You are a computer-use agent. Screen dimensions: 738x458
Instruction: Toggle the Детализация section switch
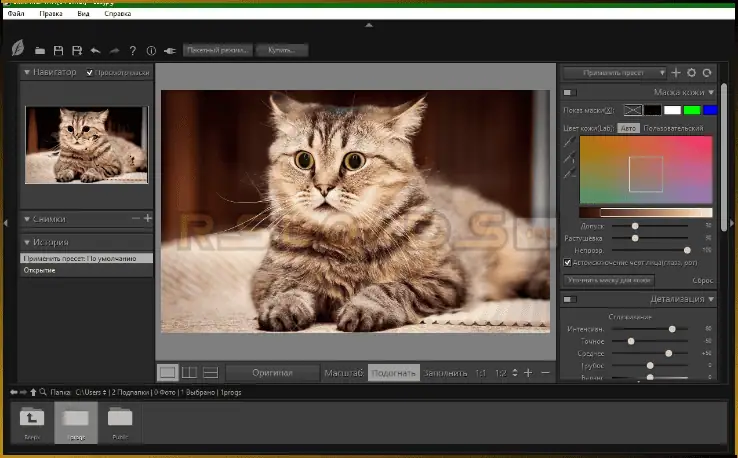pos(570,299)
